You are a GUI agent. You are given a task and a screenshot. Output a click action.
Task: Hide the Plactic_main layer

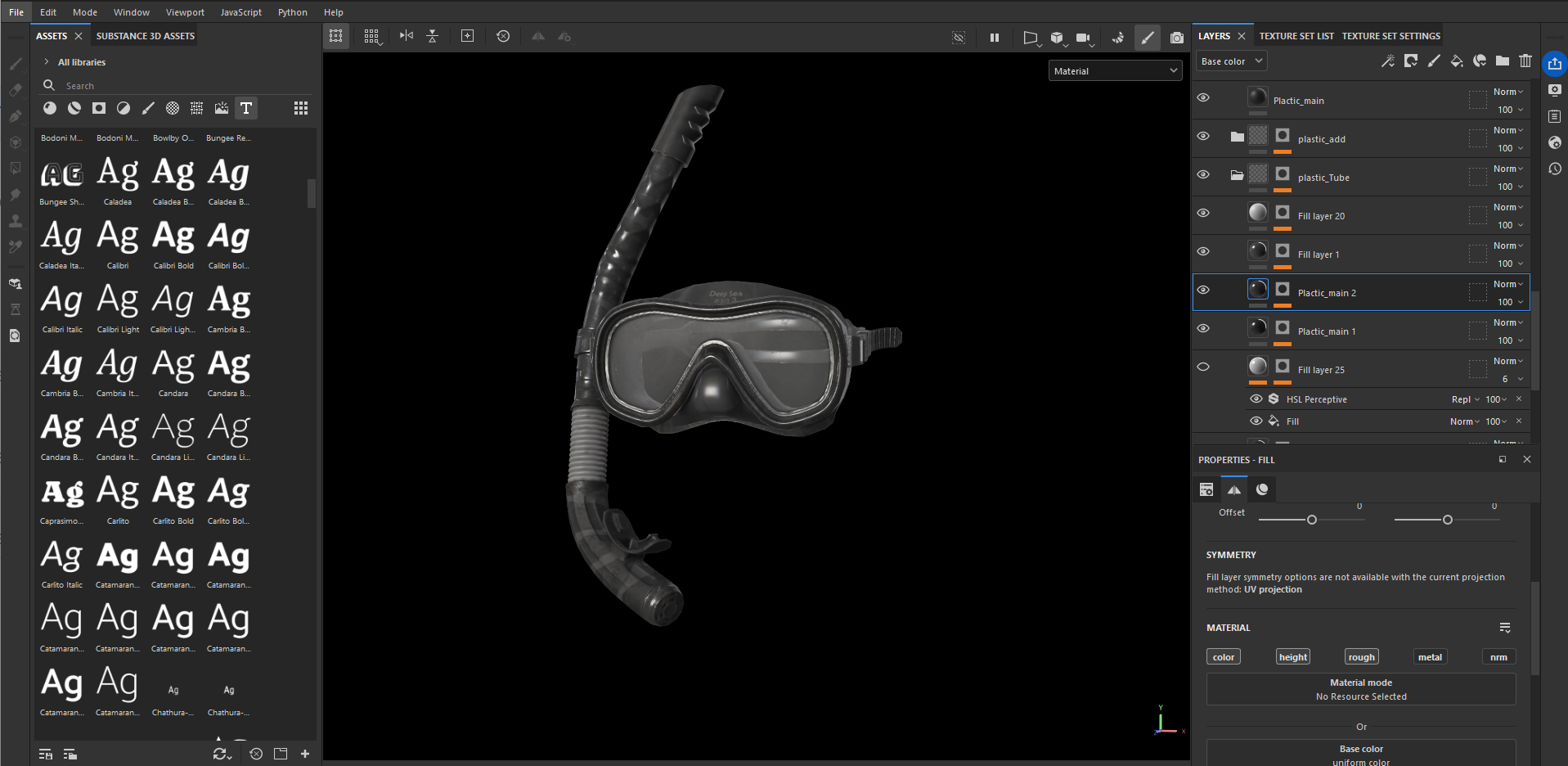[1203, 97]
